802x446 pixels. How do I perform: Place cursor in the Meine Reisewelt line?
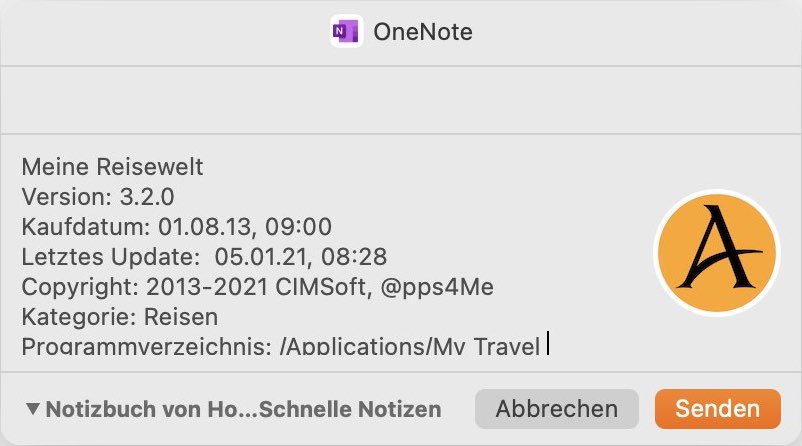pos(113,167)
